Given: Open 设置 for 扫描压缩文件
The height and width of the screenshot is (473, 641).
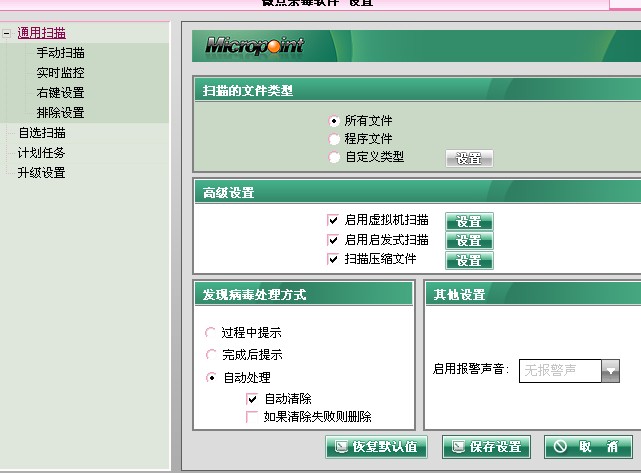Looking at the screenshot, I should tap(469, 260).
